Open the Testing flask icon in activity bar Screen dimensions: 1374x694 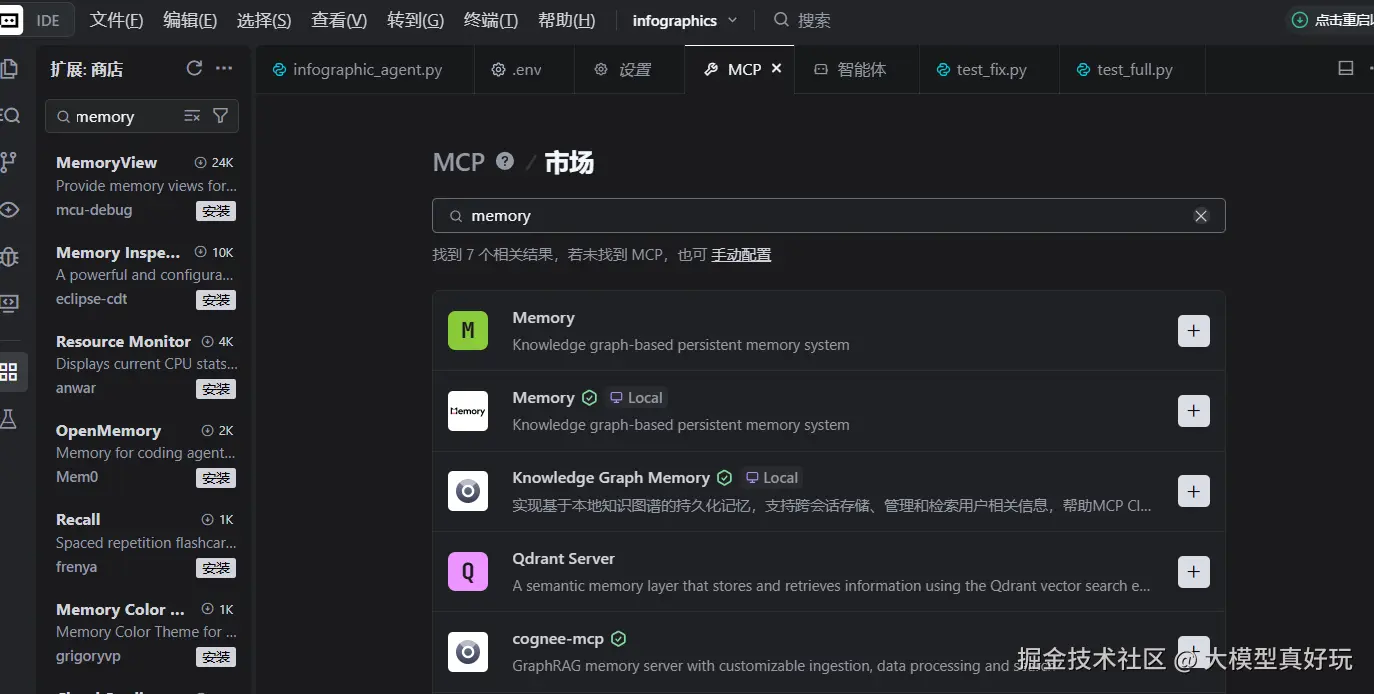click(x=9, y=419)
